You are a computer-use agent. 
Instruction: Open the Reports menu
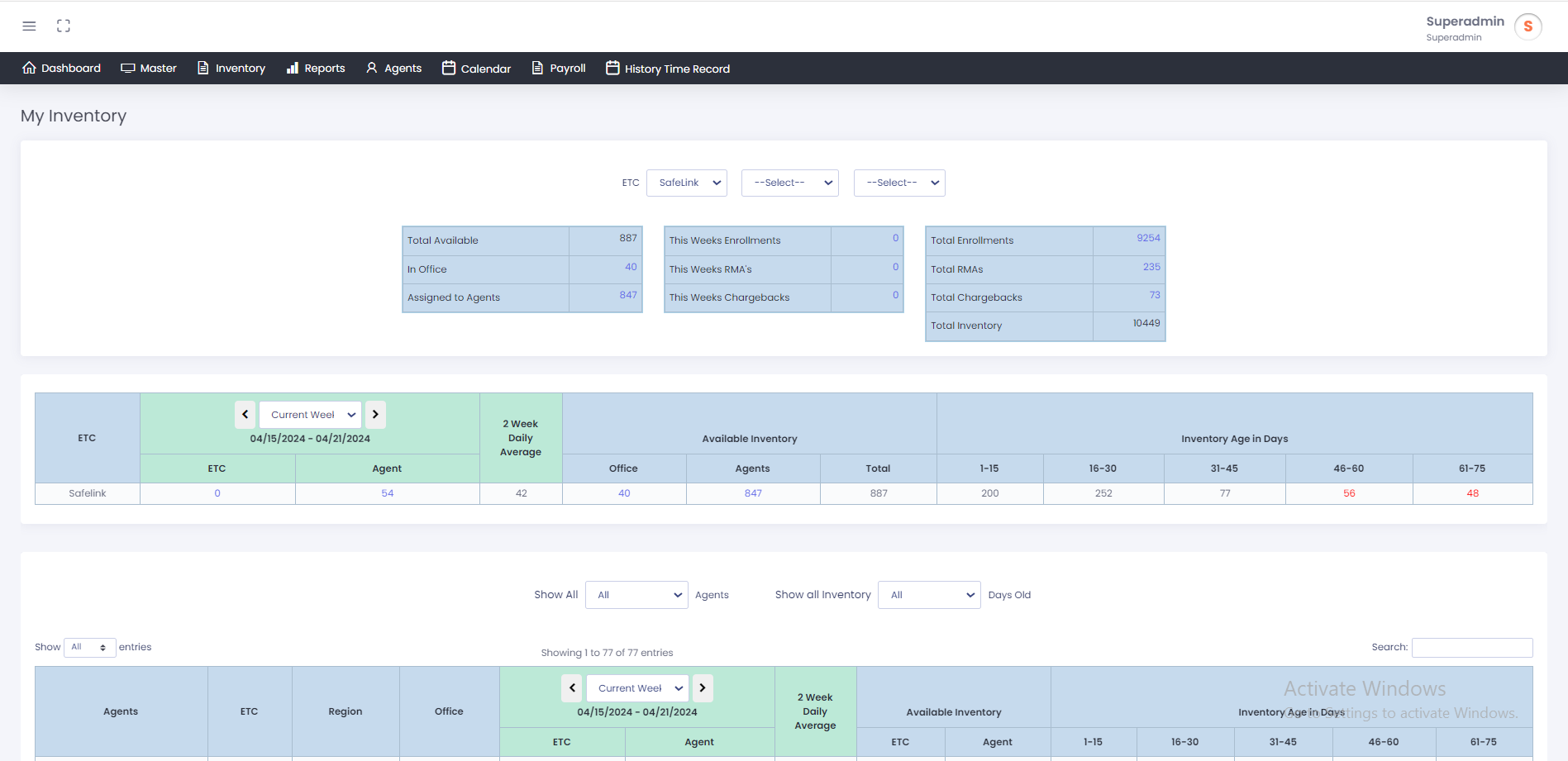click(316, 68)
